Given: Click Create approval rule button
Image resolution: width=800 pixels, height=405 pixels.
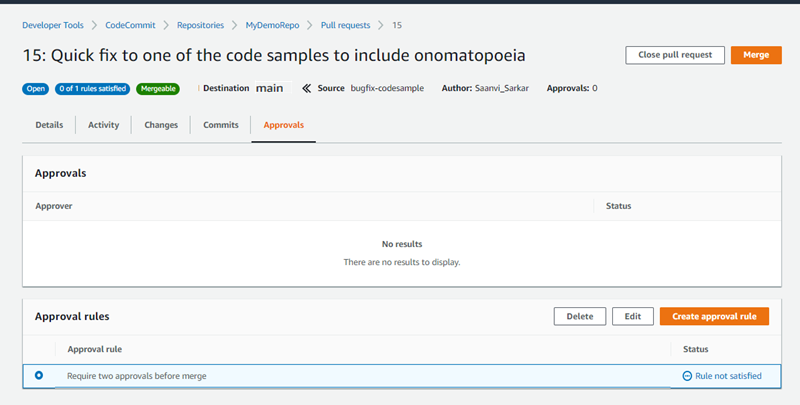Looking at the screenshot, I should (x=714, y=316).
